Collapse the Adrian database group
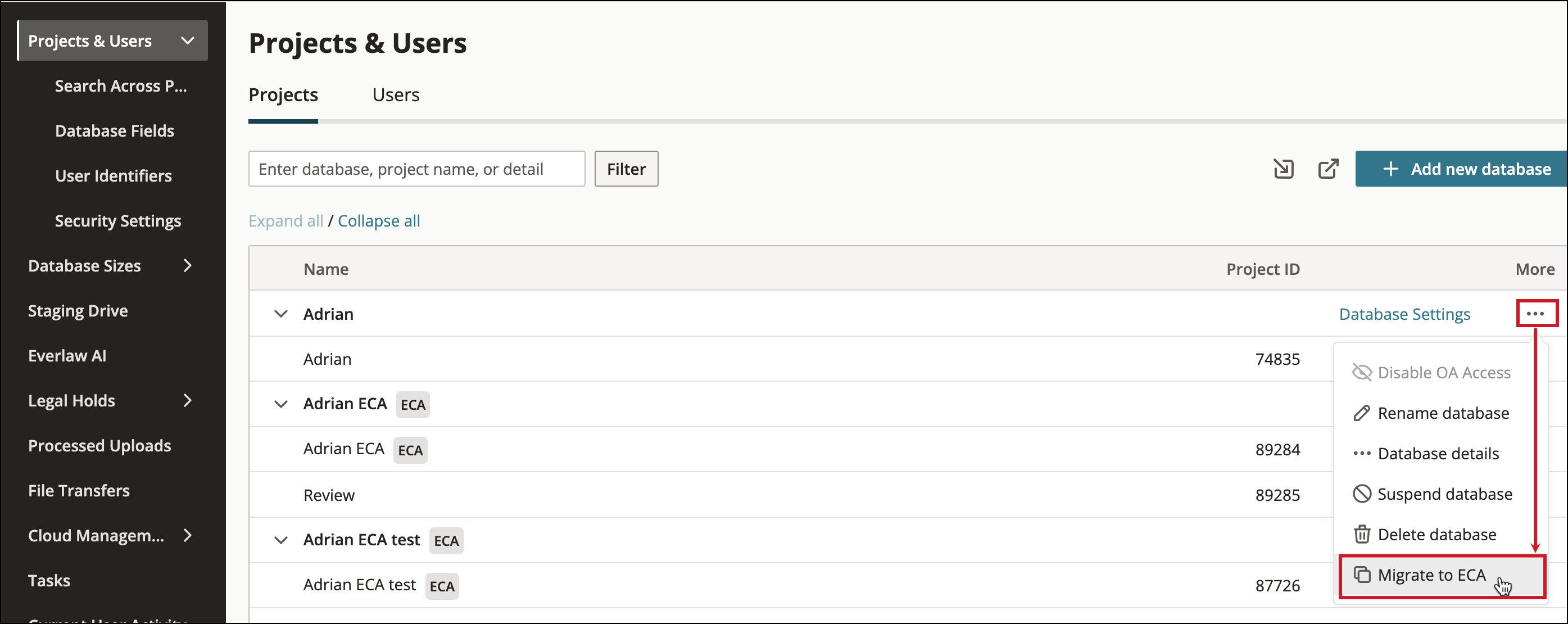Screen dimensions: 1568x624 point(280,314)
